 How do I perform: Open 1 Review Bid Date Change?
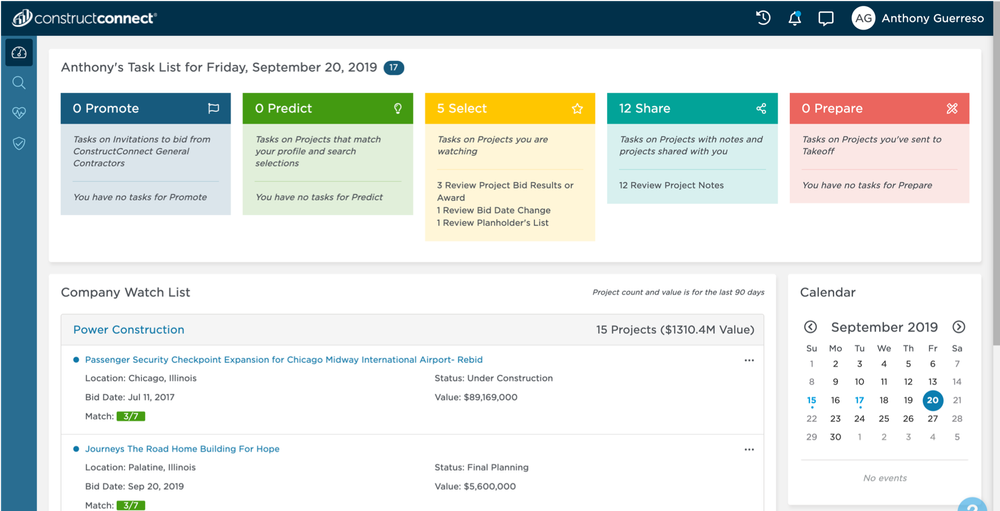pyautogui.click(x=494, y=210)
